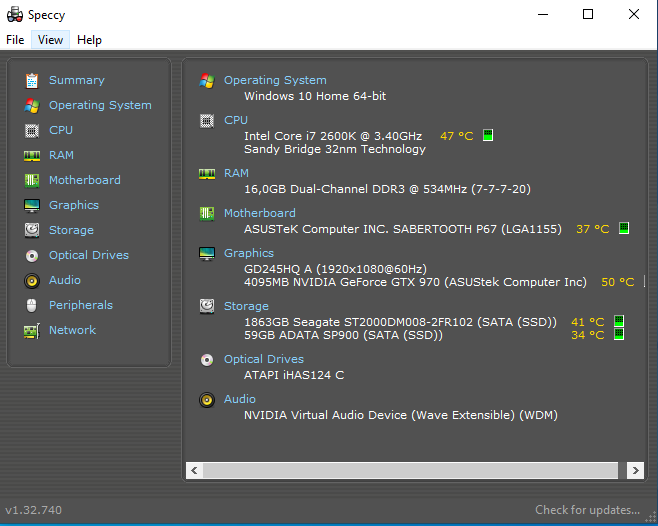Click the resize grip at bottom-right corner
This screenshot has width=658, height=526.
[x=650, y=519]
